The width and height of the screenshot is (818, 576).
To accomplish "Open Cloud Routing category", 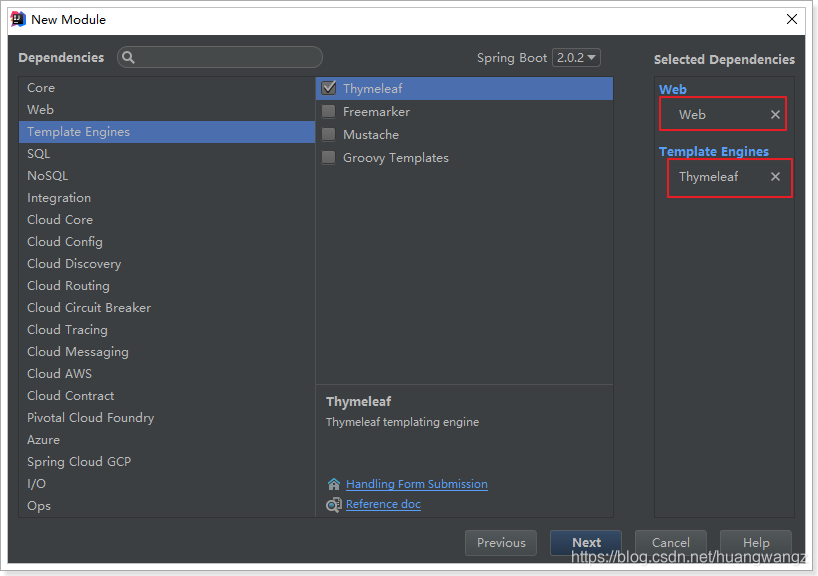I will (167, 286).
